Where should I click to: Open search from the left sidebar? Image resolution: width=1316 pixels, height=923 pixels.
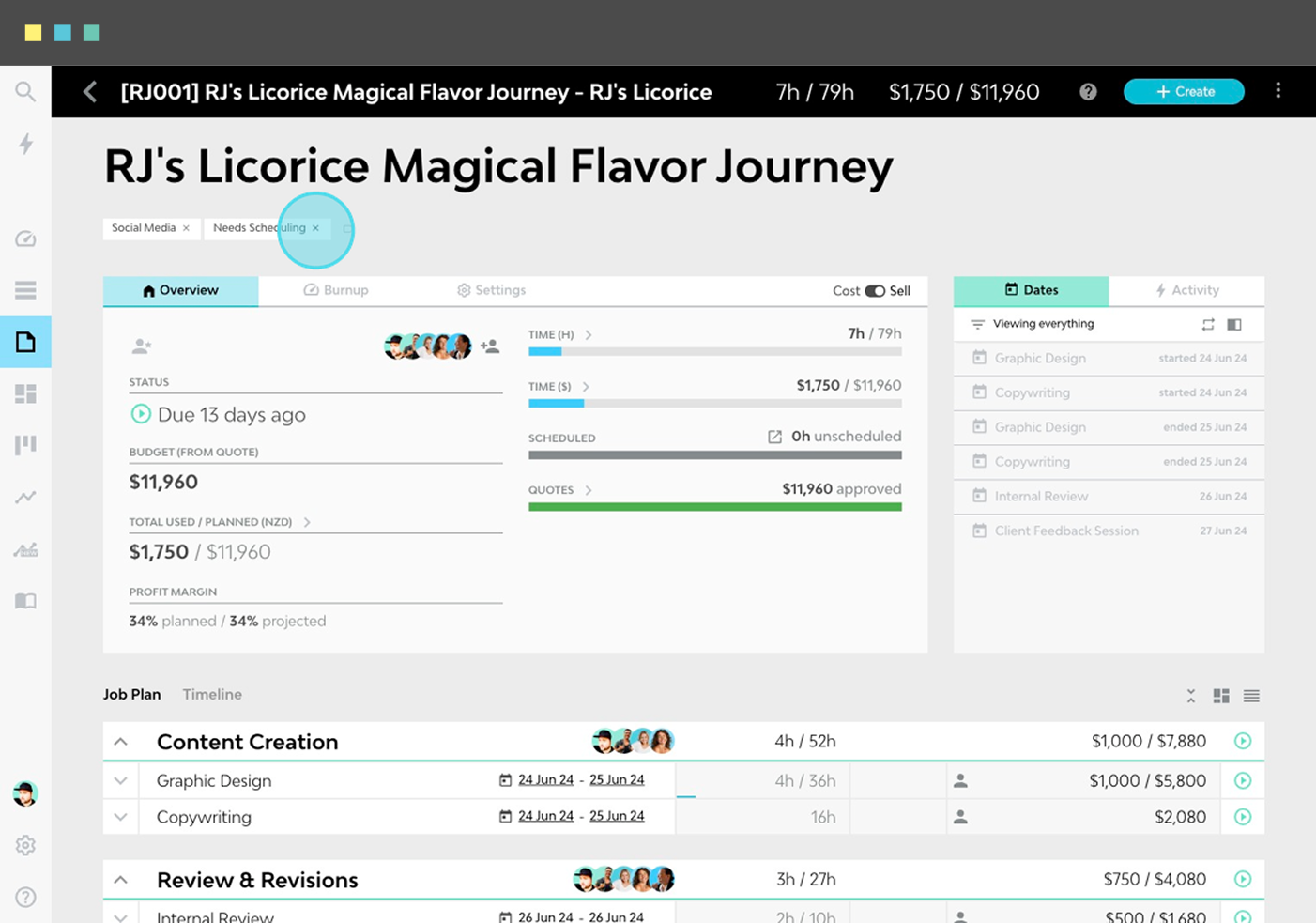[x=25, y=91]
